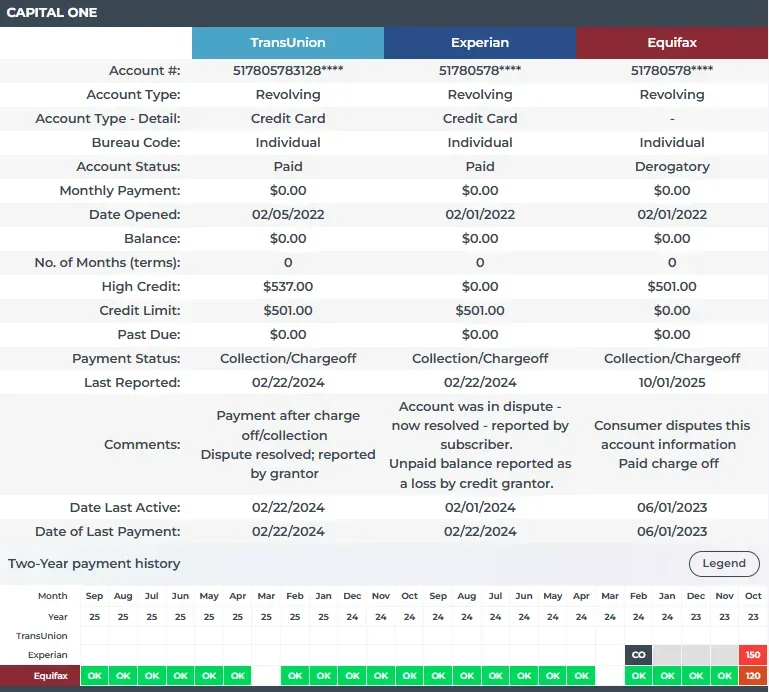The width and height of the screenshot is (769, 692).
Task: Click Equifax High Credit $501.00
Action: pos(672,286)
